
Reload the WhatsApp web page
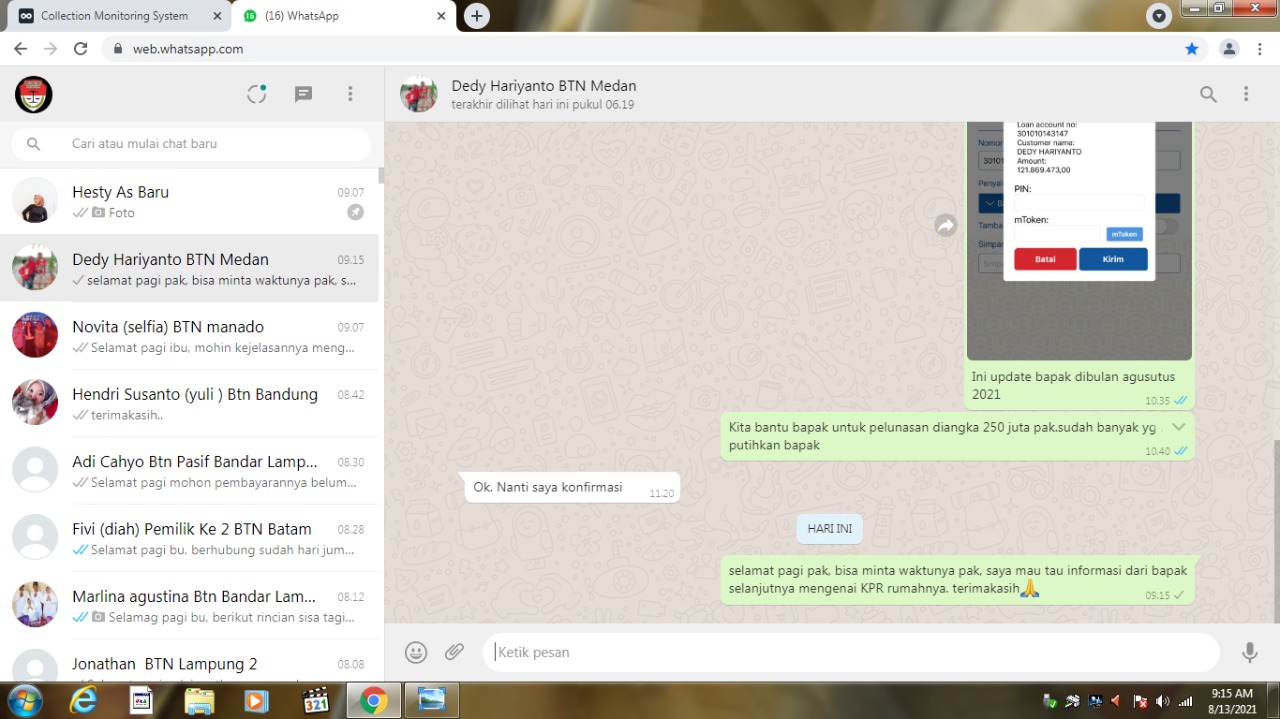tap(81, 49)
